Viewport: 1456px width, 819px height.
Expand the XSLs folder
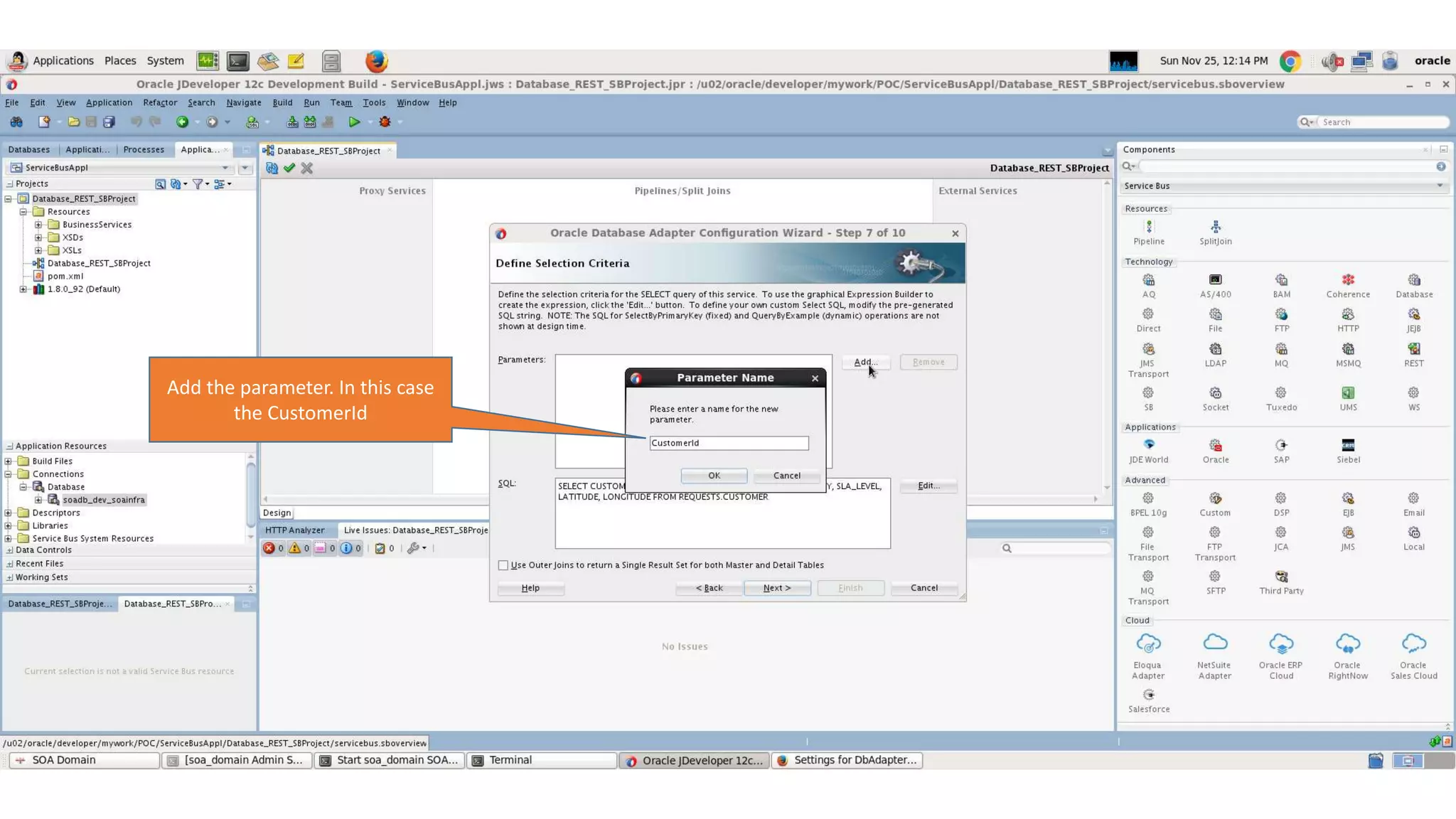38,250
